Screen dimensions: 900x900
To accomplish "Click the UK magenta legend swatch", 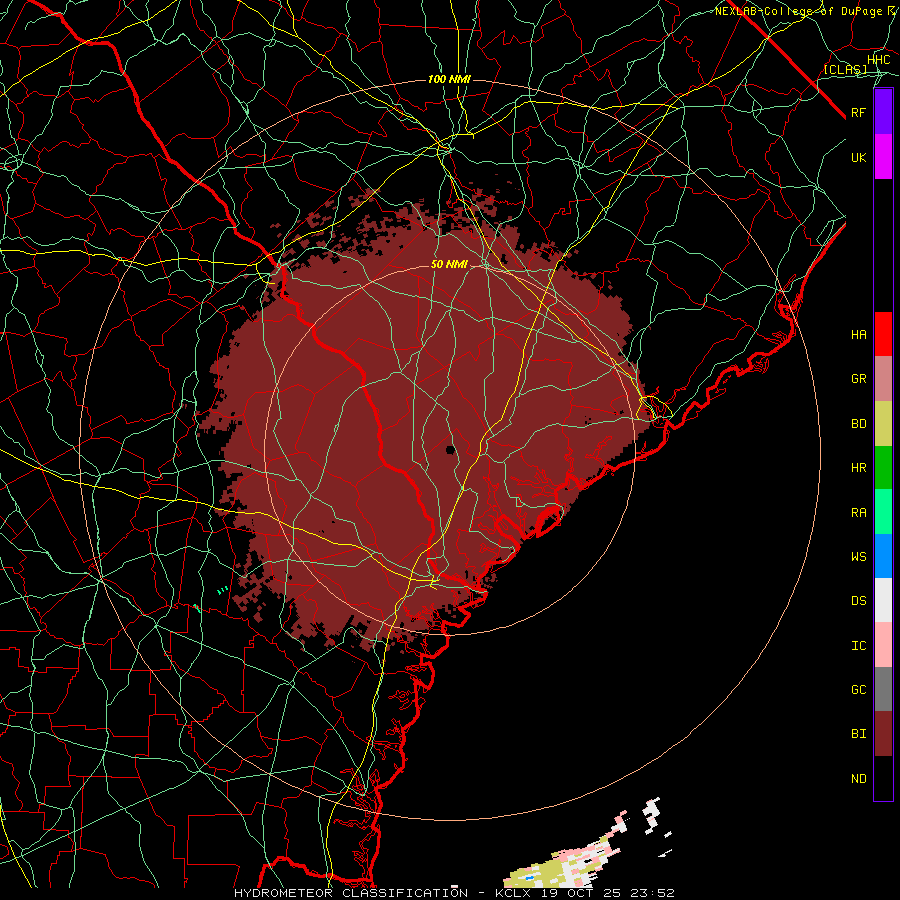I will click(x=883, y=157).
